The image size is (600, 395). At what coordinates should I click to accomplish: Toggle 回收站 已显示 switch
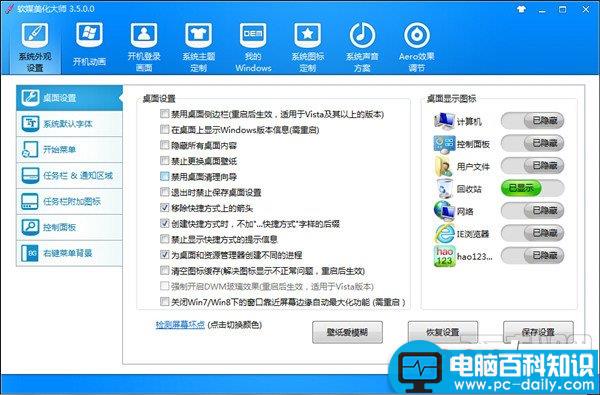(532, 188)
